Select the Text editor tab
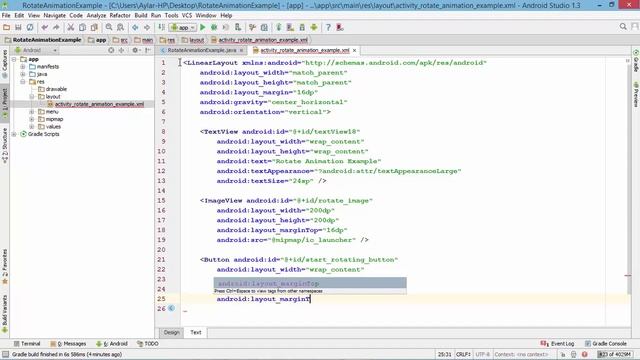The width and height of the screenshot is (640, 360). tap(196, 333)
